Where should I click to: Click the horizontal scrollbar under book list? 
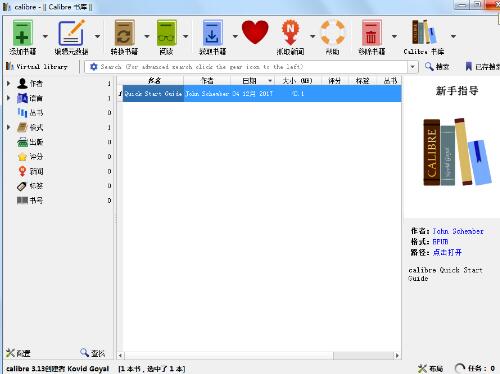(x=258, y=356)
